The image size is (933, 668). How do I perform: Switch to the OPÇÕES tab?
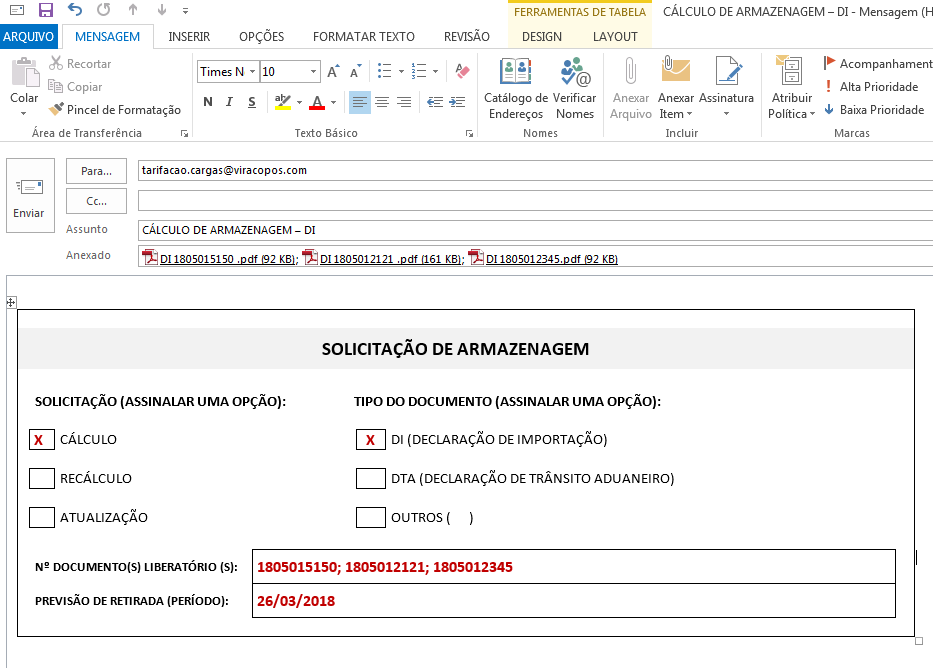262,36
